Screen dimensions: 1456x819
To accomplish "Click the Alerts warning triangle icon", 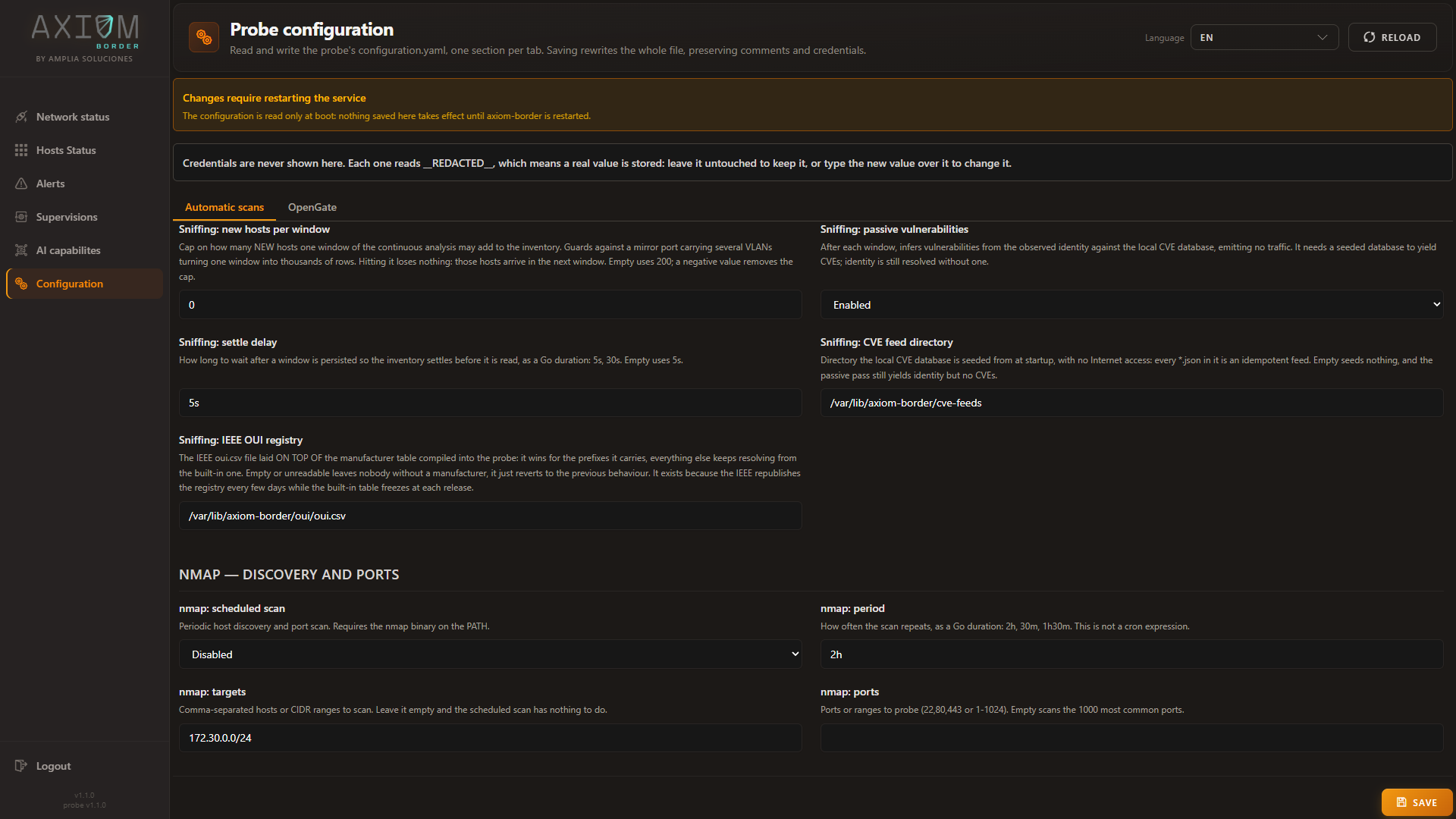I will pos(21,184).
